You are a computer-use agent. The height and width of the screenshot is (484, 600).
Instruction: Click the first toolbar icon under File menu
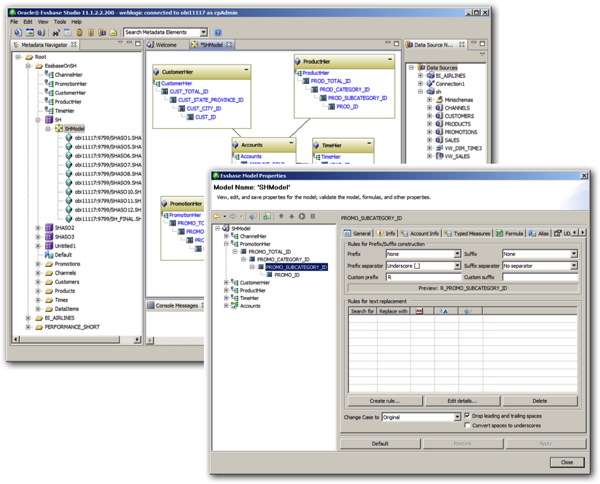pyautogui.click(x=18, y=33)
